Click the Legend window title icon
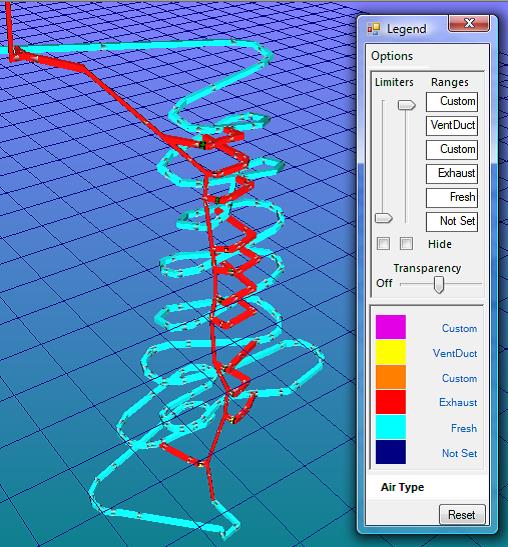 coord(374,29)
